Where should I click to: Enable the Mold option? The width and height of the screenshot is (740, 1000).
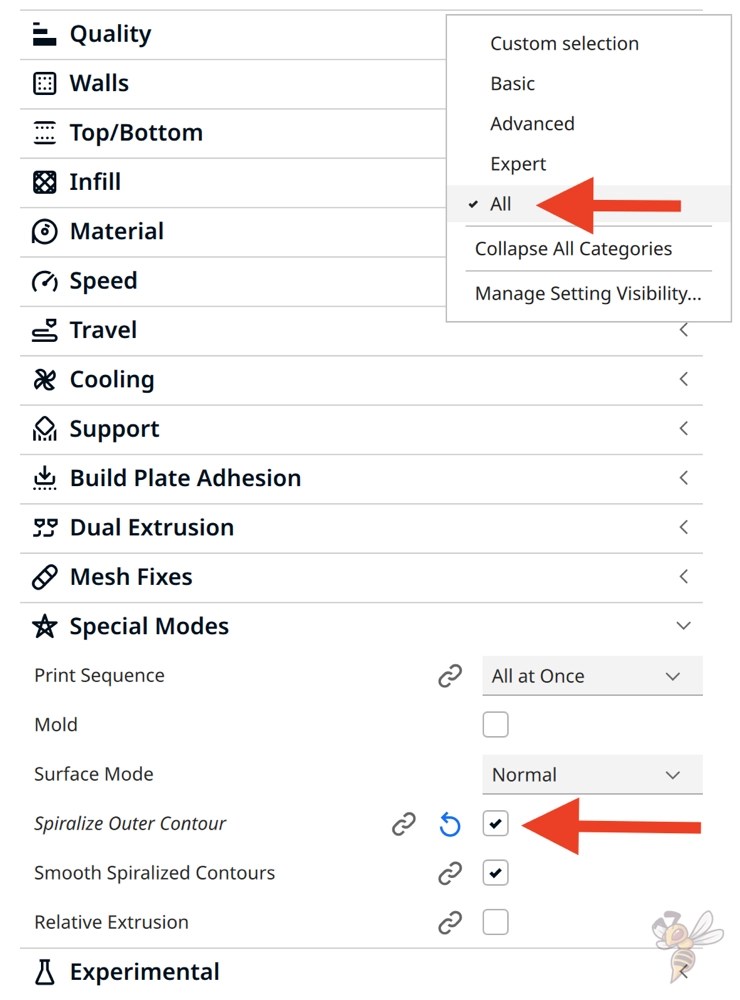click(495, 724)
